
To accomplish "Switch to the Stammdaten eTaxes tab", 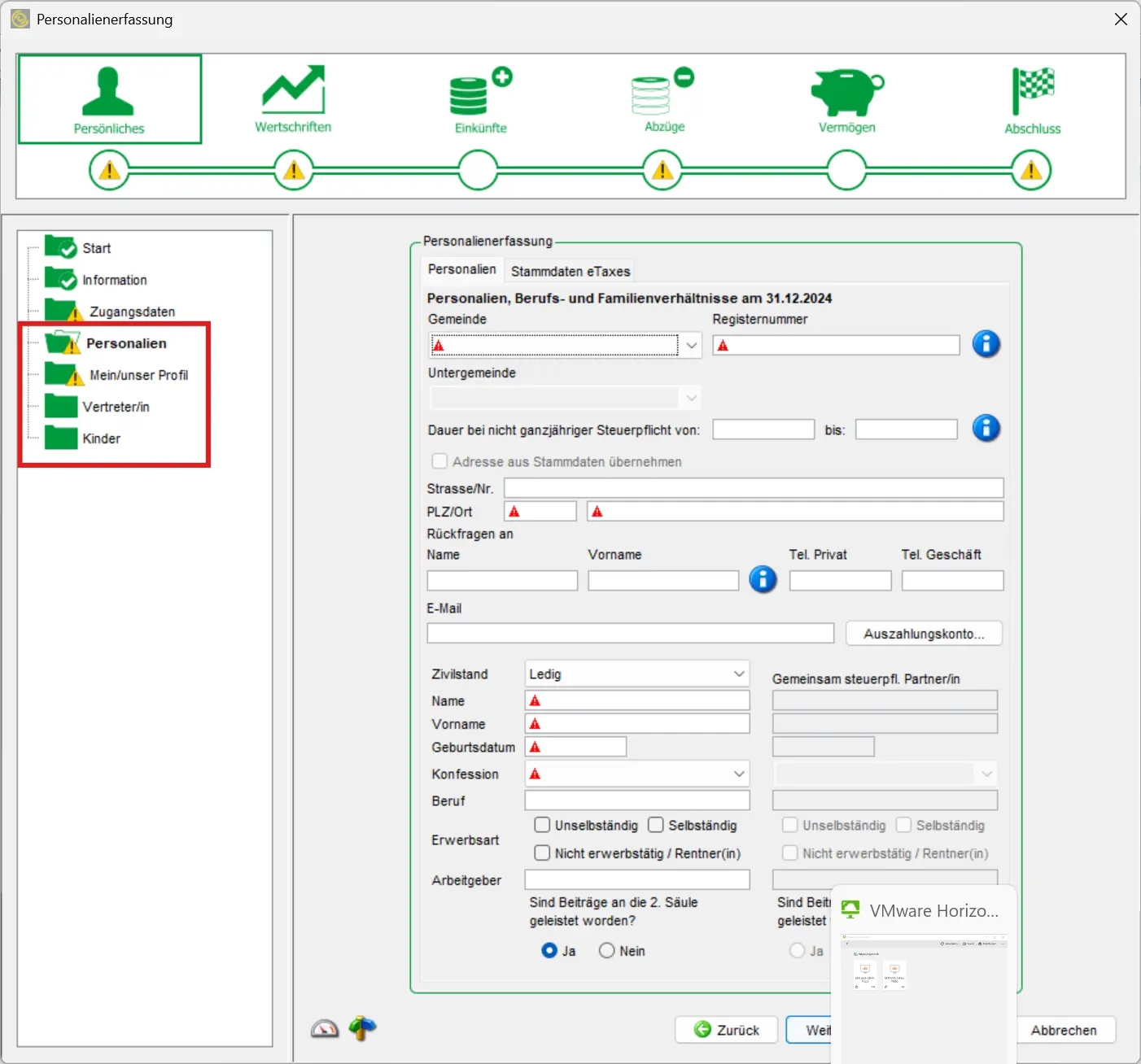I will pos(570,271).
